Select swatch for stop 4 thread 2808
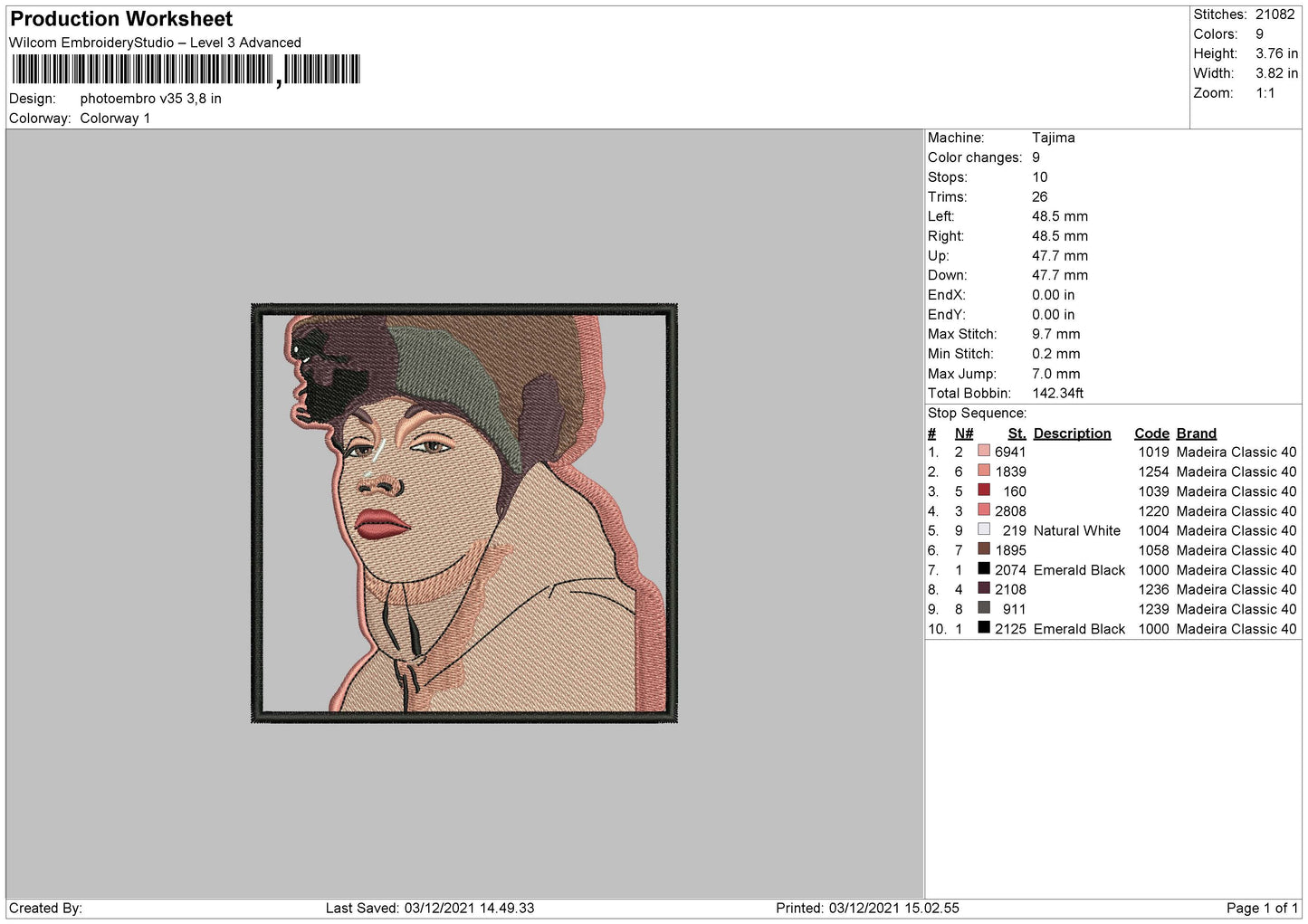1308x924 pixels. coord(984,510)
